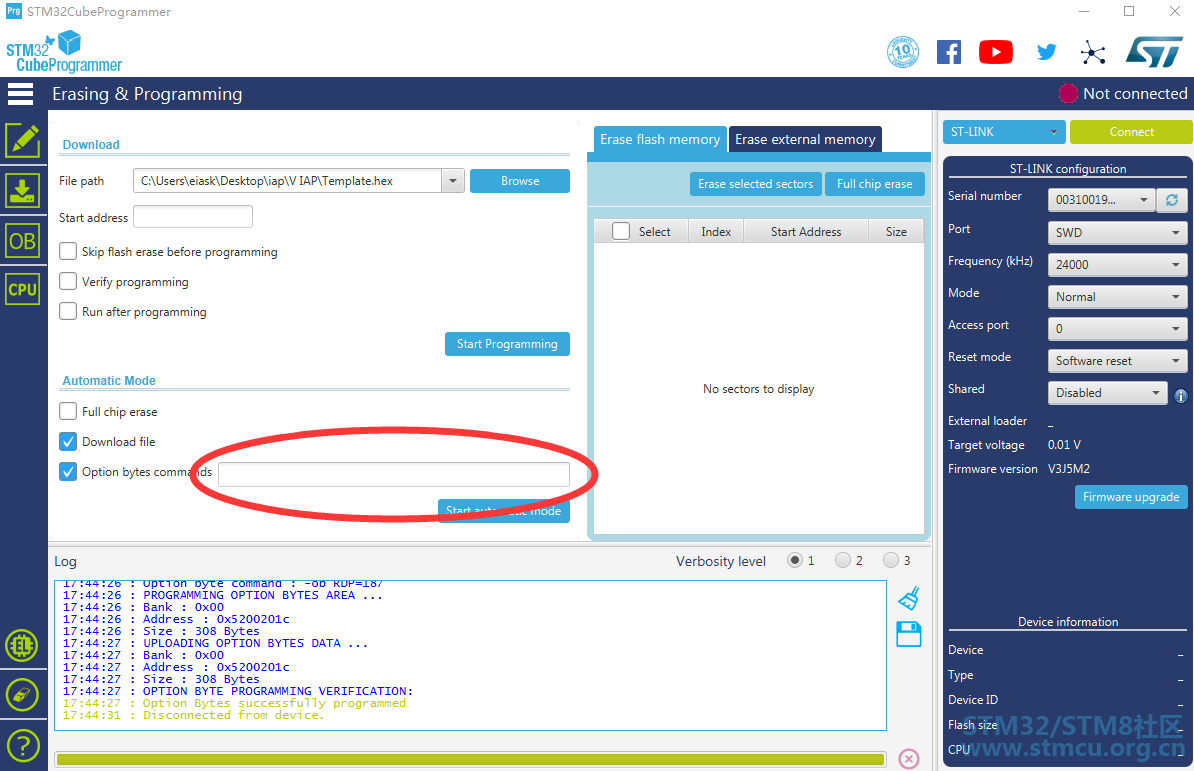
Task: Uncheck Option bytes commands checkbox
Action: click(68, 472)
